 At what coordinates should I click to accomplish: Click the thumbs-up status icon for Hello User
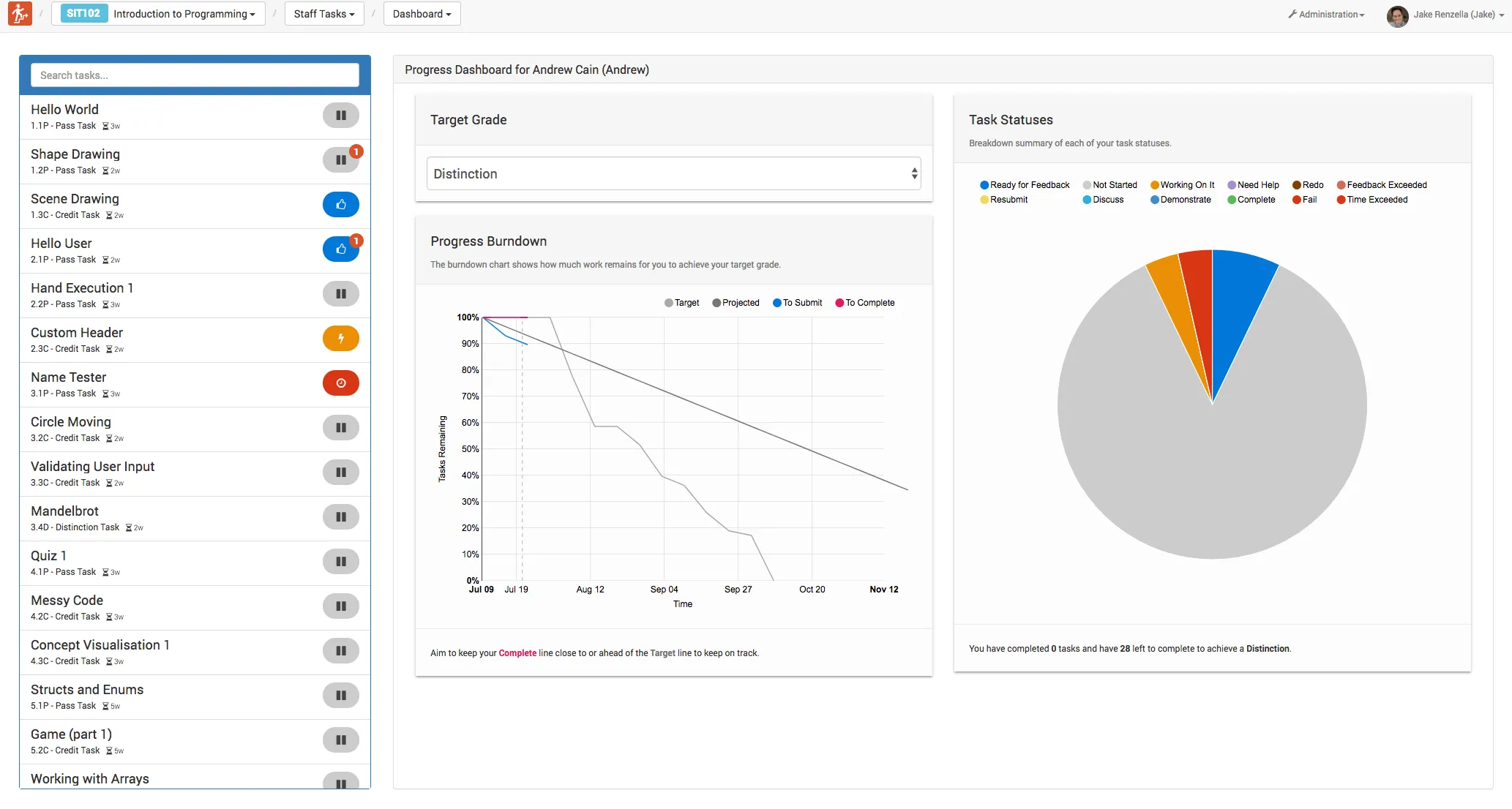[x=340, y=249]
